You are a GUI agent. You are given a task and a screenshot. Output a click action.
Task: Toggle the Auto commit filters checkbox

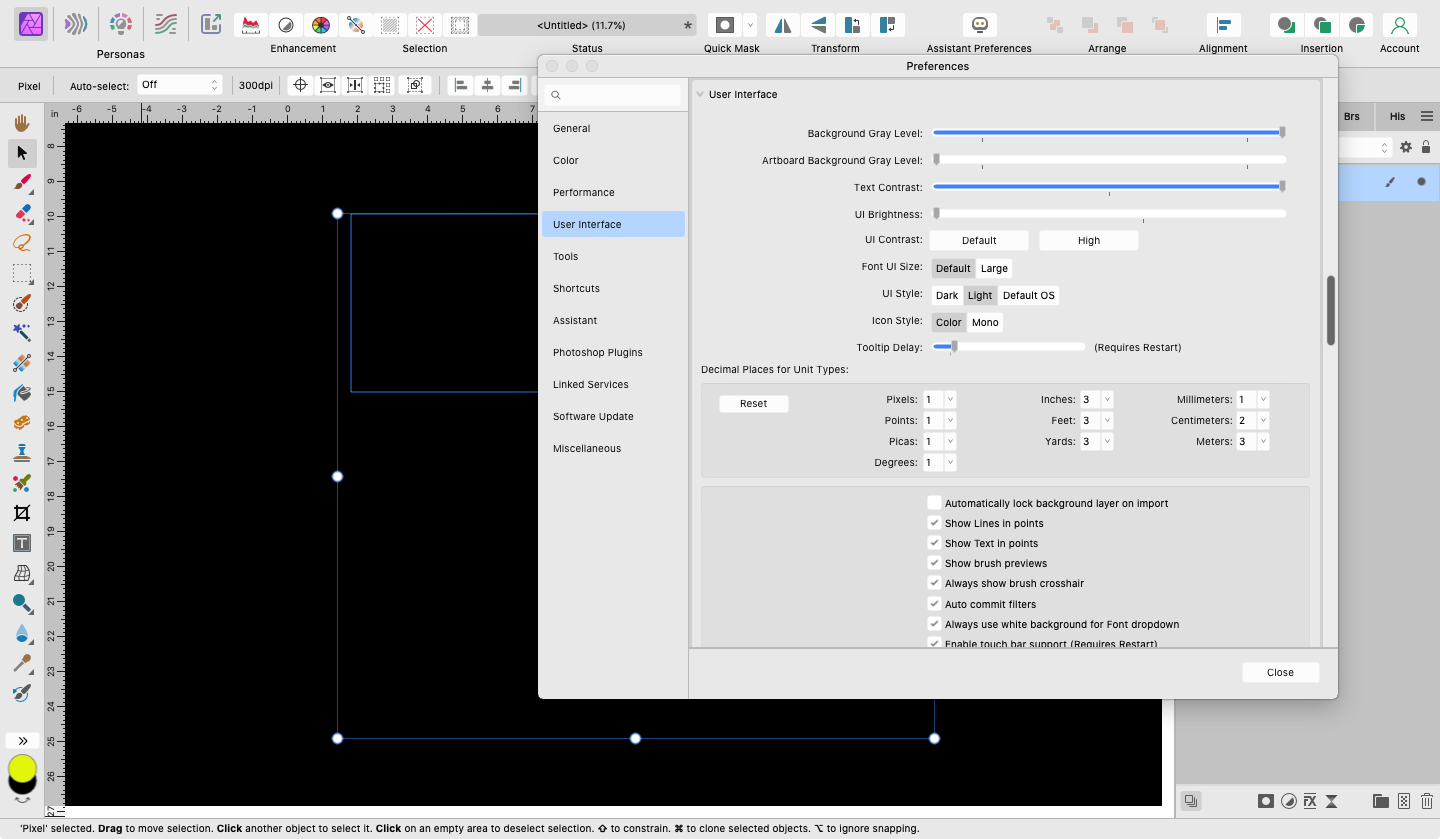(934, 604)
